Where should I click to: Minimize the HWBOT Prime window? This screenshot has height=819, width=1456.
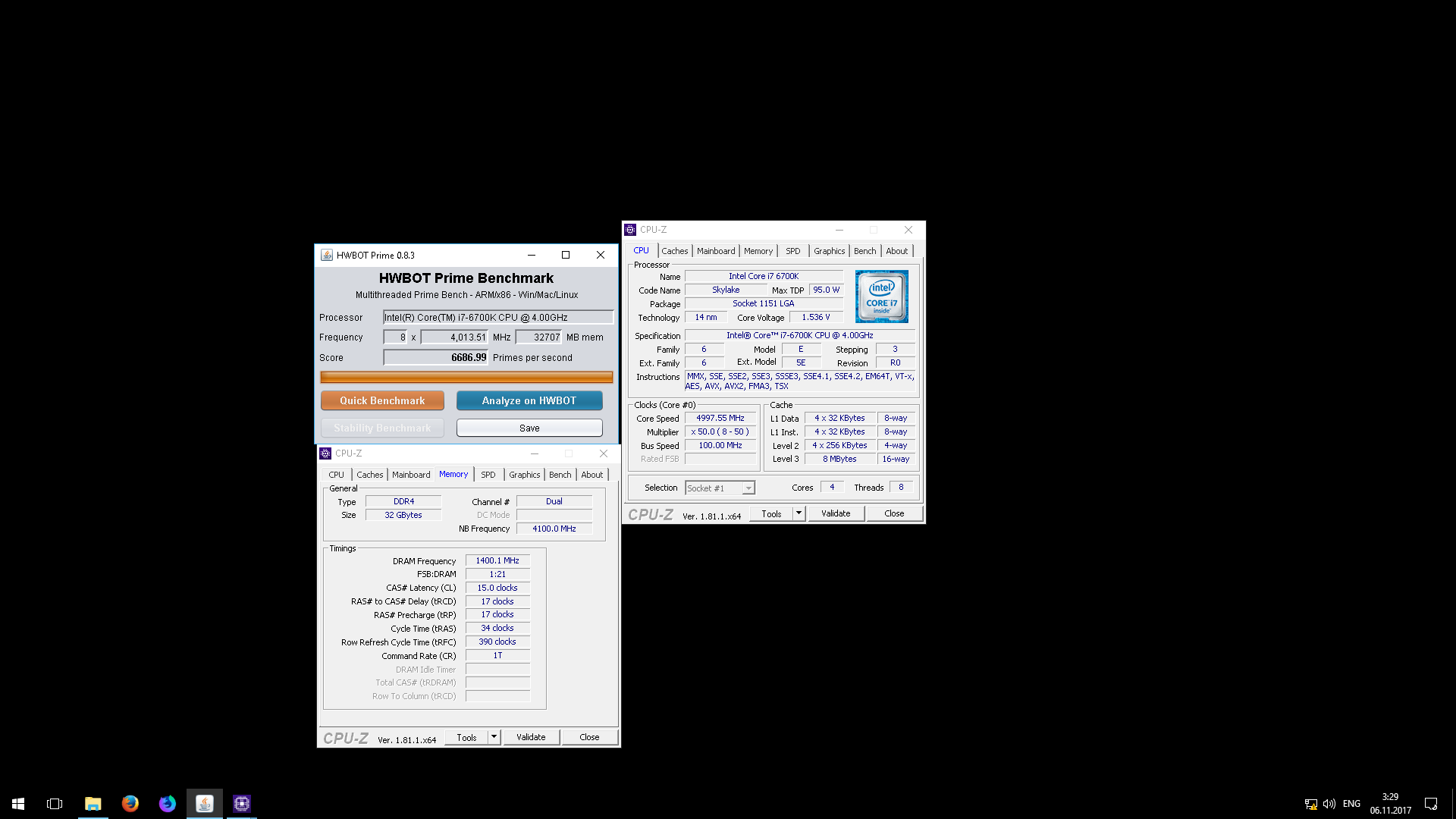point(531,255)
